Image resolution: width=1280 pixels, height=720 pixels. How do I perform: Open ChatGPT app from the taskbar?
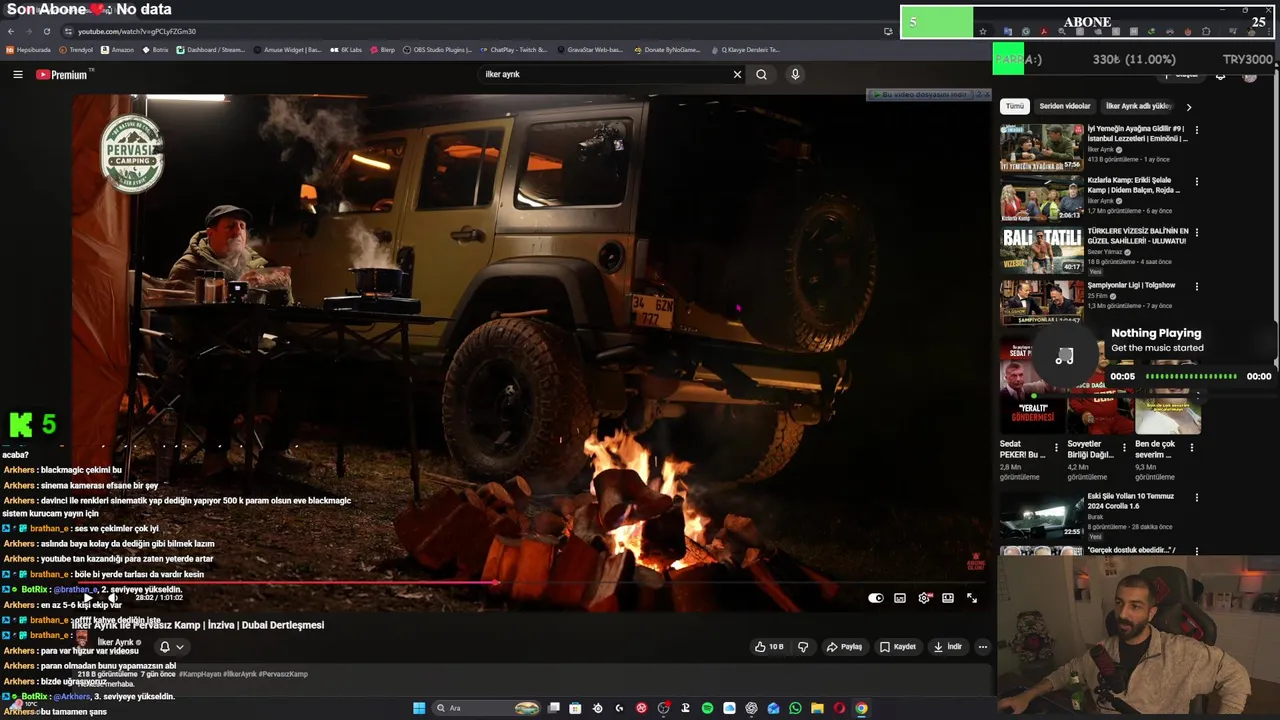point(751,708)
